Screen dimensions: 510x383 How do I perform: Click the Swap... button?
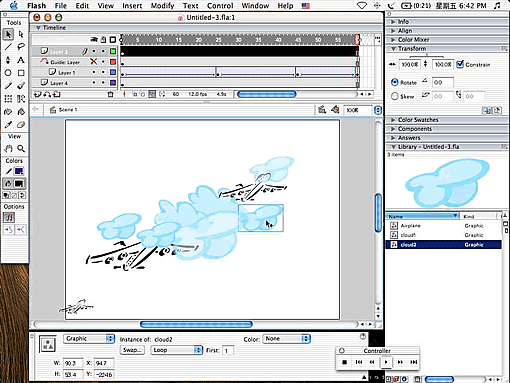point(132,350)
